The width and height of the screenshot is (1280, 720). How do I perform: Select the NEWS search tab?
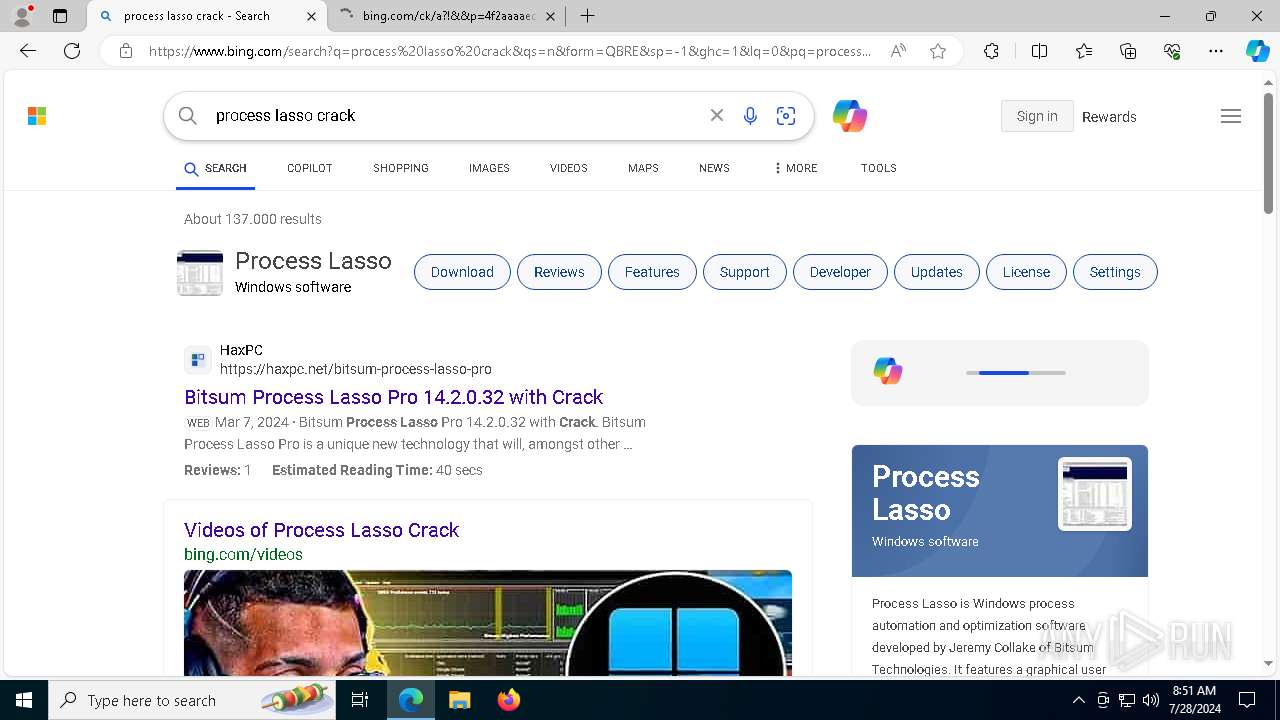pyautogui.click(x=714, y=168)
